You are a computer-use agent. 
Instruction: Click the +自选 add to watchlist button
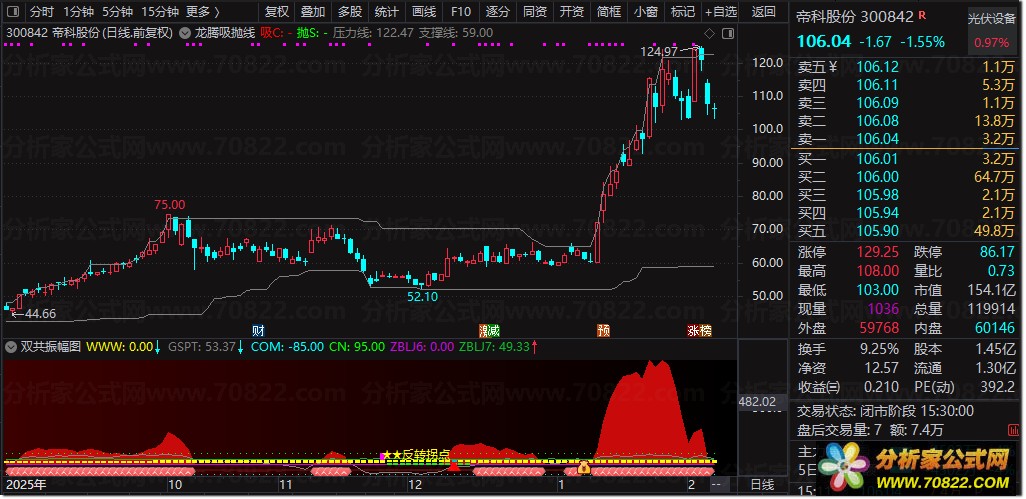[x=720, y=11]
